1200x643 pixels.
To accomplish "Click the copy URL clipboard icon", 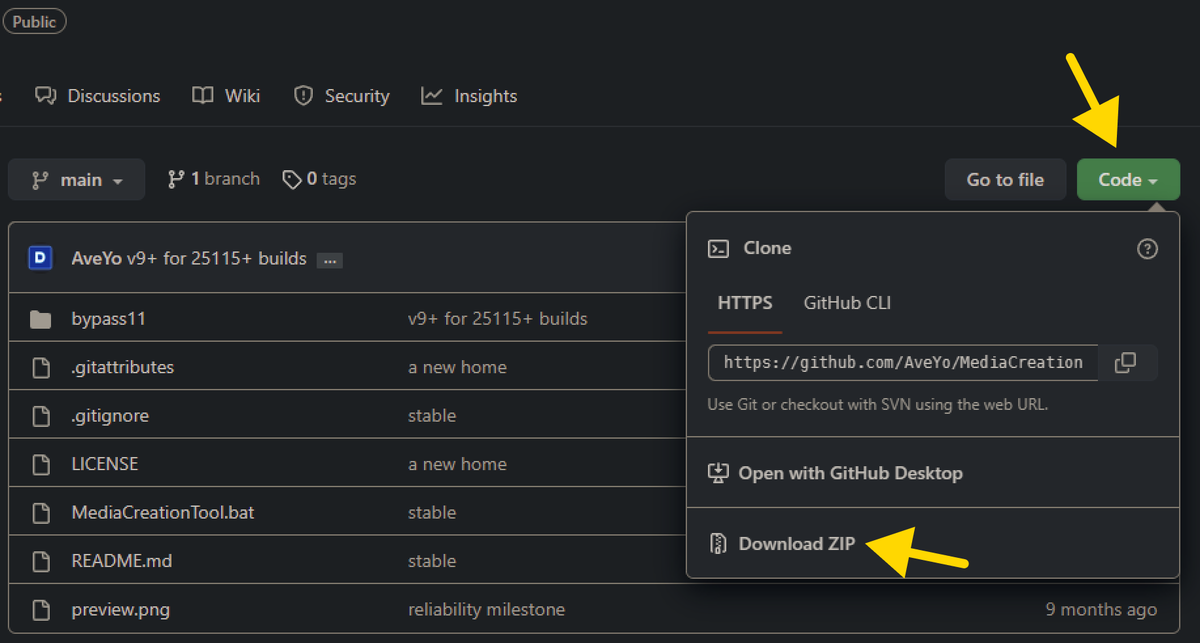I will tap(1125, 363).
